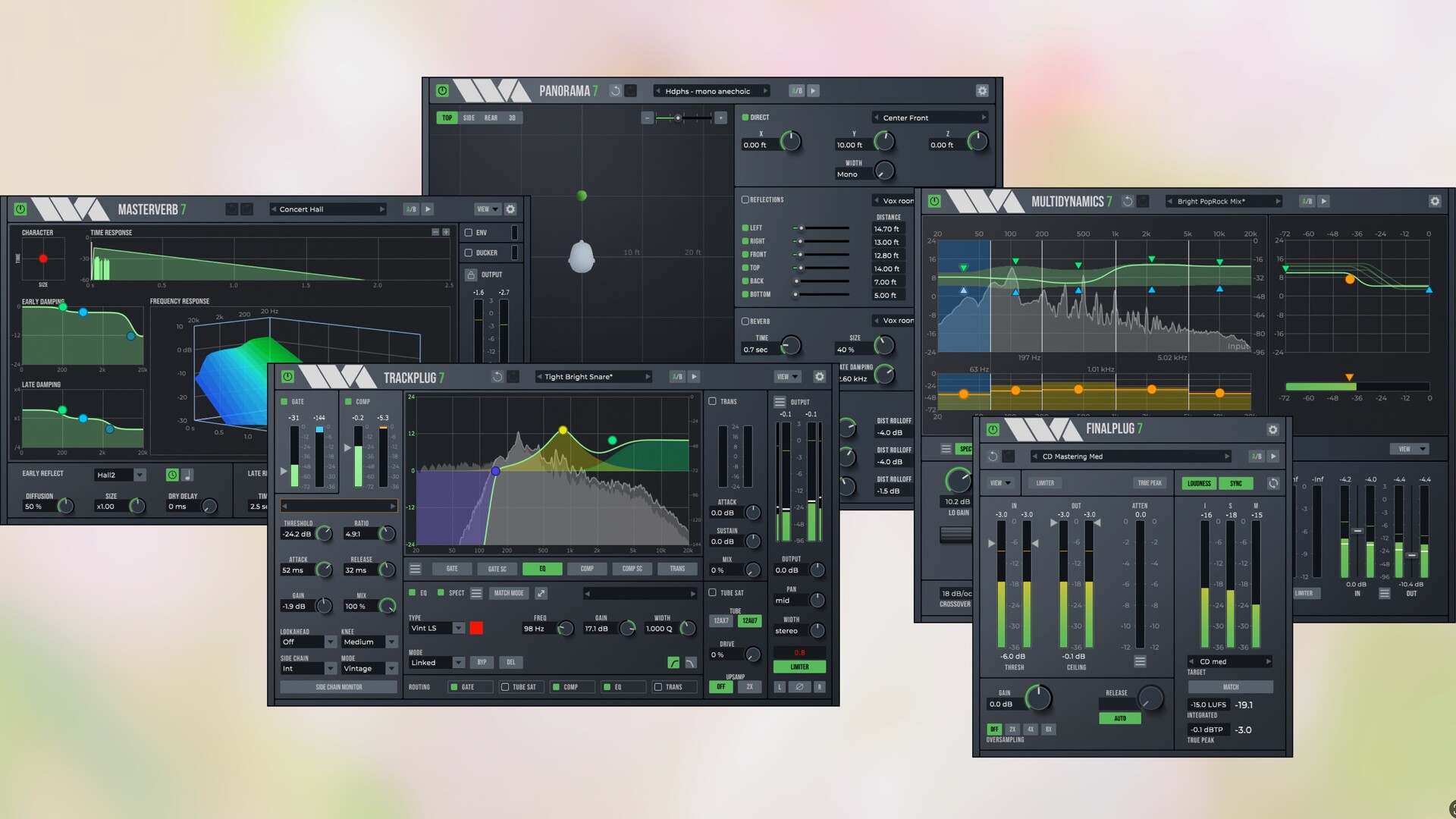
Task: Click the low-shelf filter shape icon in EQ
Action: [673, 663]
